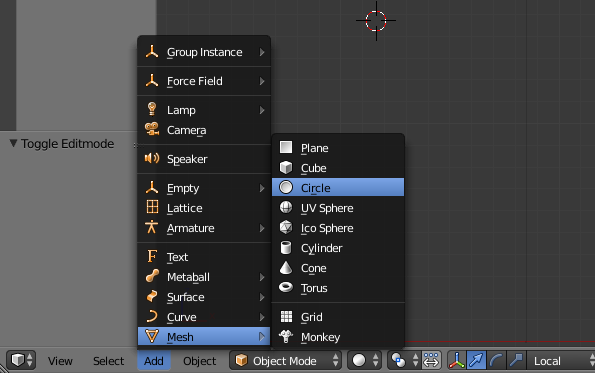
Task: Click the Cube mesh icon
Action: 286,167
